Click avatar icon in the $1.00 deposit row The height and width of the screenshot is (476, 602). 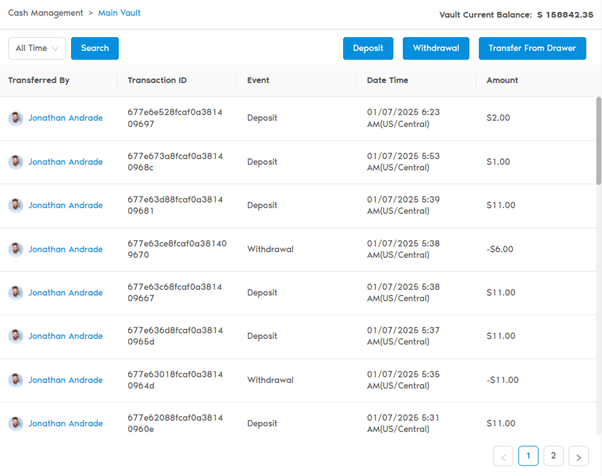(x=16, y=162)
